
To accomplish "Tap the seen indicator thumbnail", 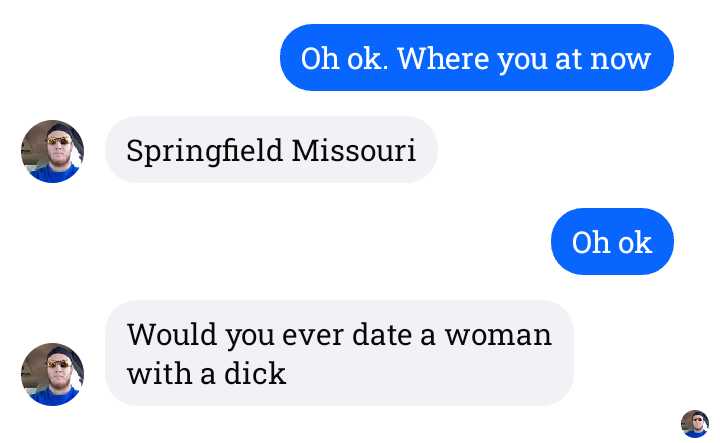I will (x=694, y=424).
